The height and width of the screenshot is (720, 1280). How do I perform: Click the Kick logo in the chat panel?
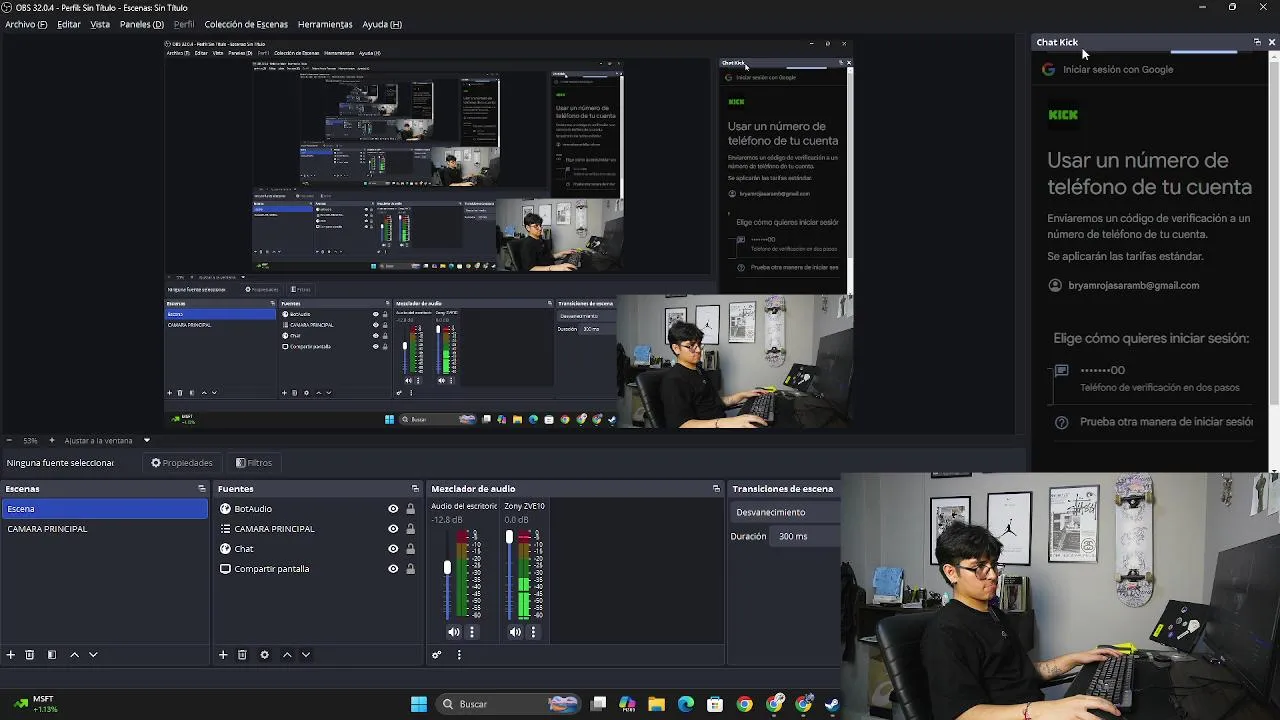point(1063,115)
